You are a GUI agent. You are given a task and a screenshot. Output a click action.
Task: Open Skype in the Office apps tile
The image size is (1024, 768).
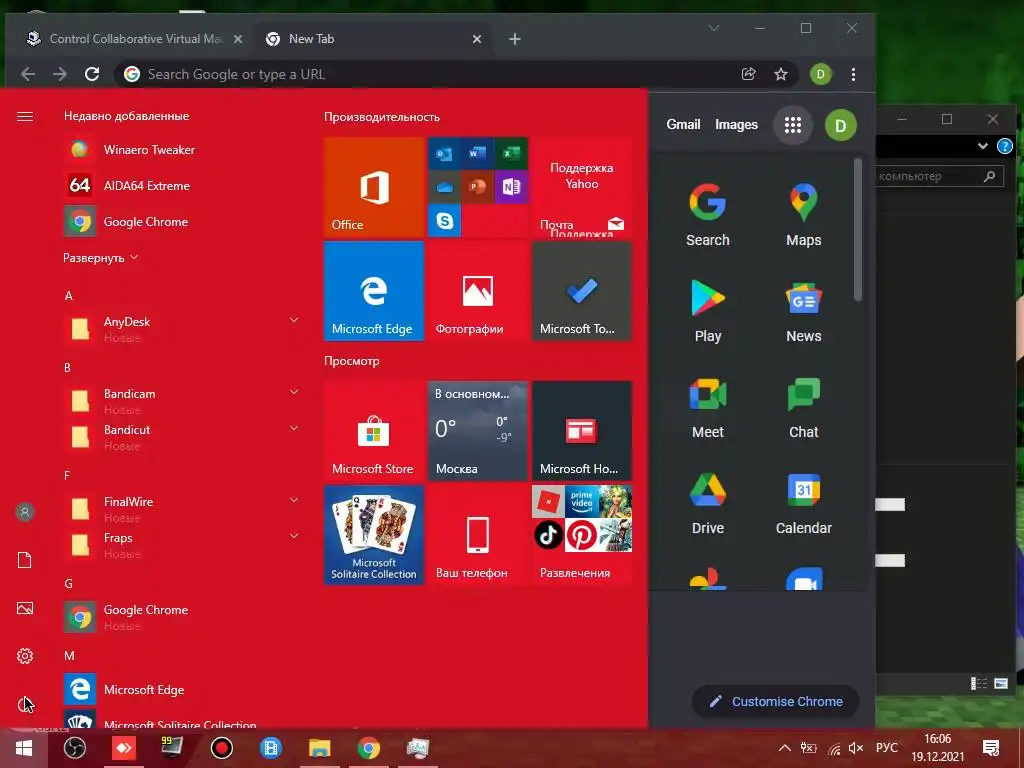445,220
